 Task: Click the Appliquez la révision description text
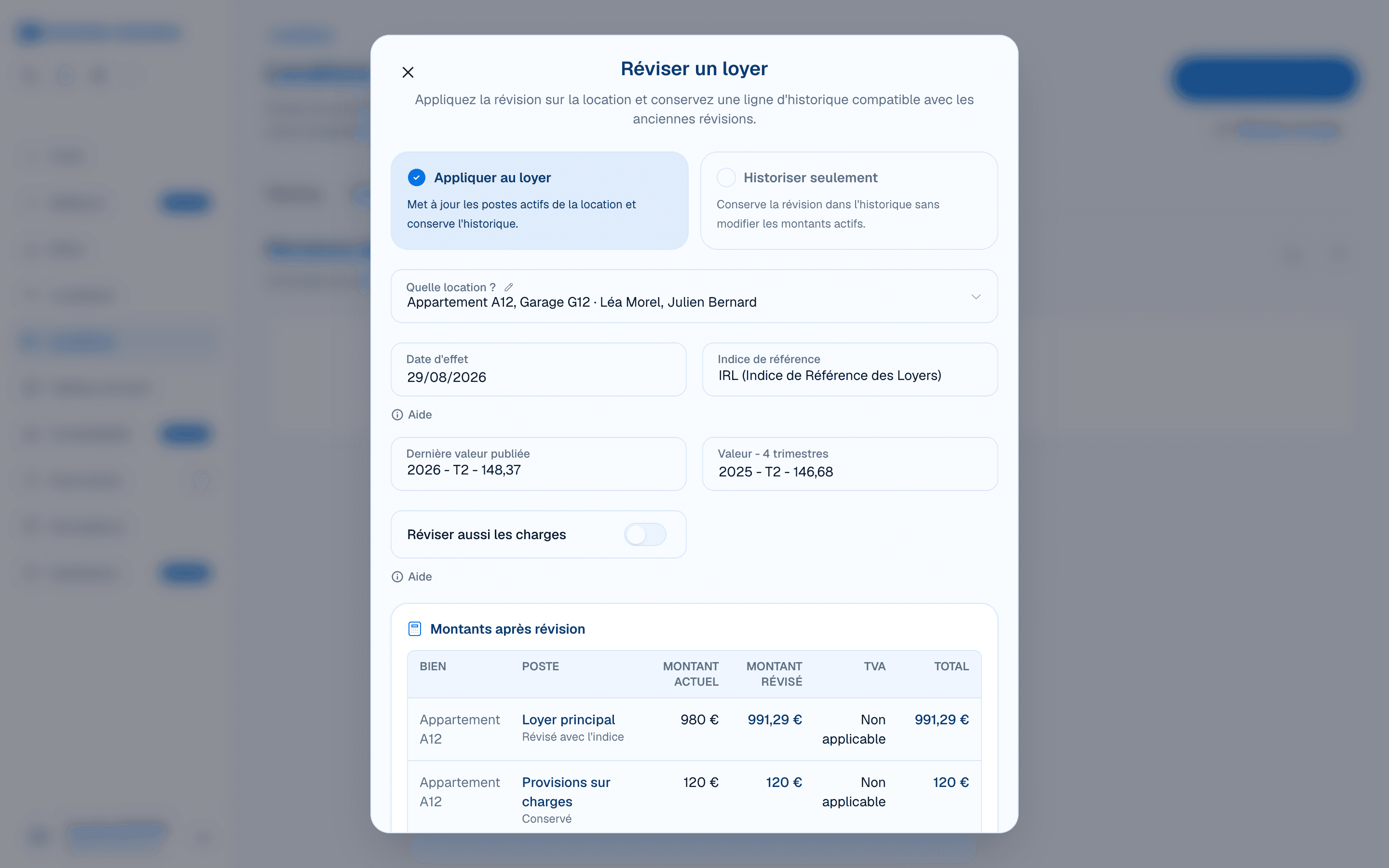(694, 109)
